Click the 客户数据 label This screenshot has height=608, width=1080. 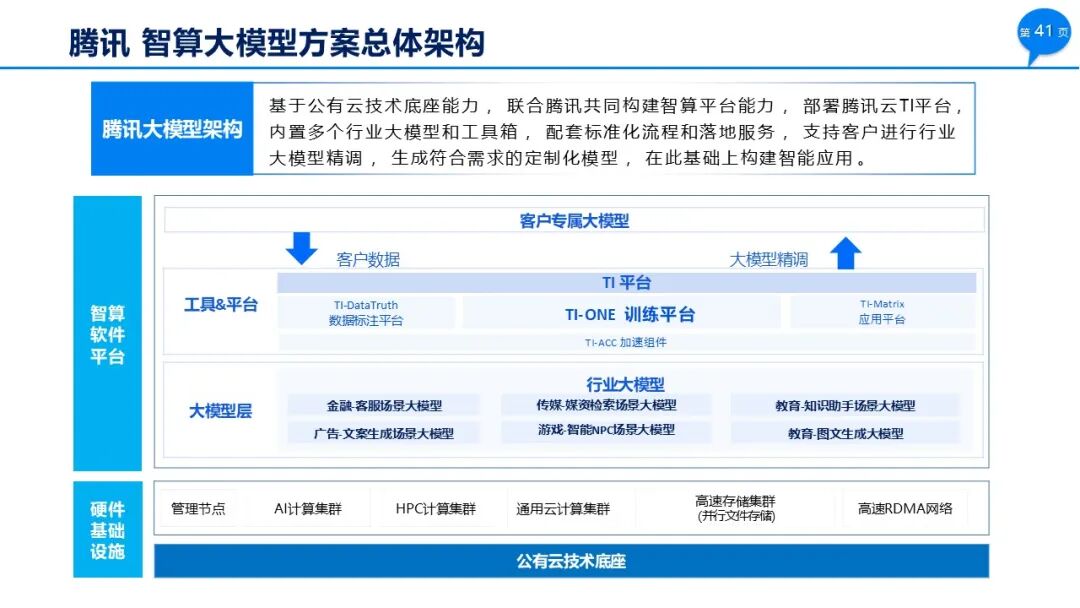(x=368, y=260)
